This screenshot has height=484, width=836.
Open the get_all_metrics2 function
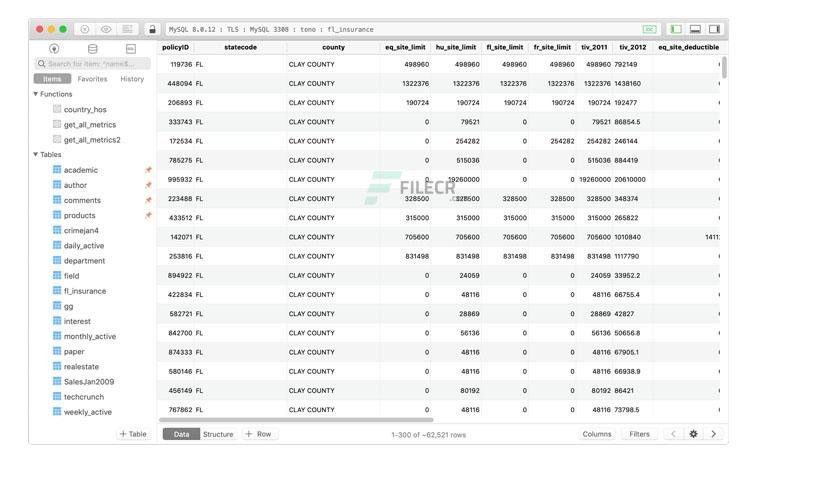click(92, 140)
